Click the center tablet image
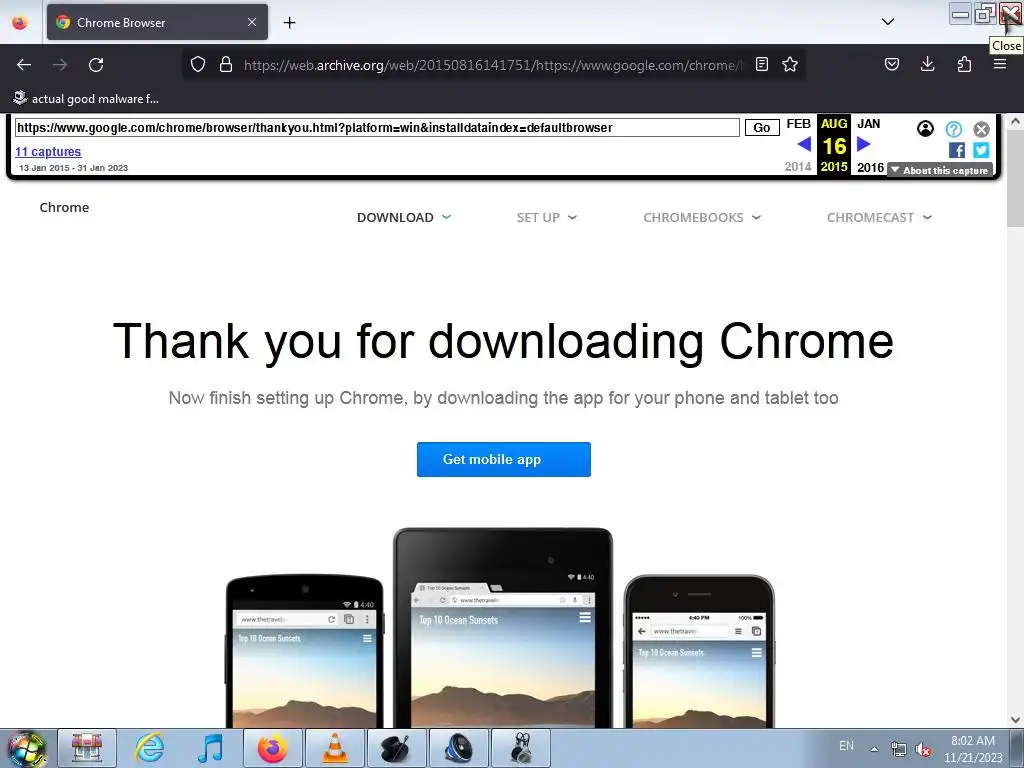 pos(503,628)
